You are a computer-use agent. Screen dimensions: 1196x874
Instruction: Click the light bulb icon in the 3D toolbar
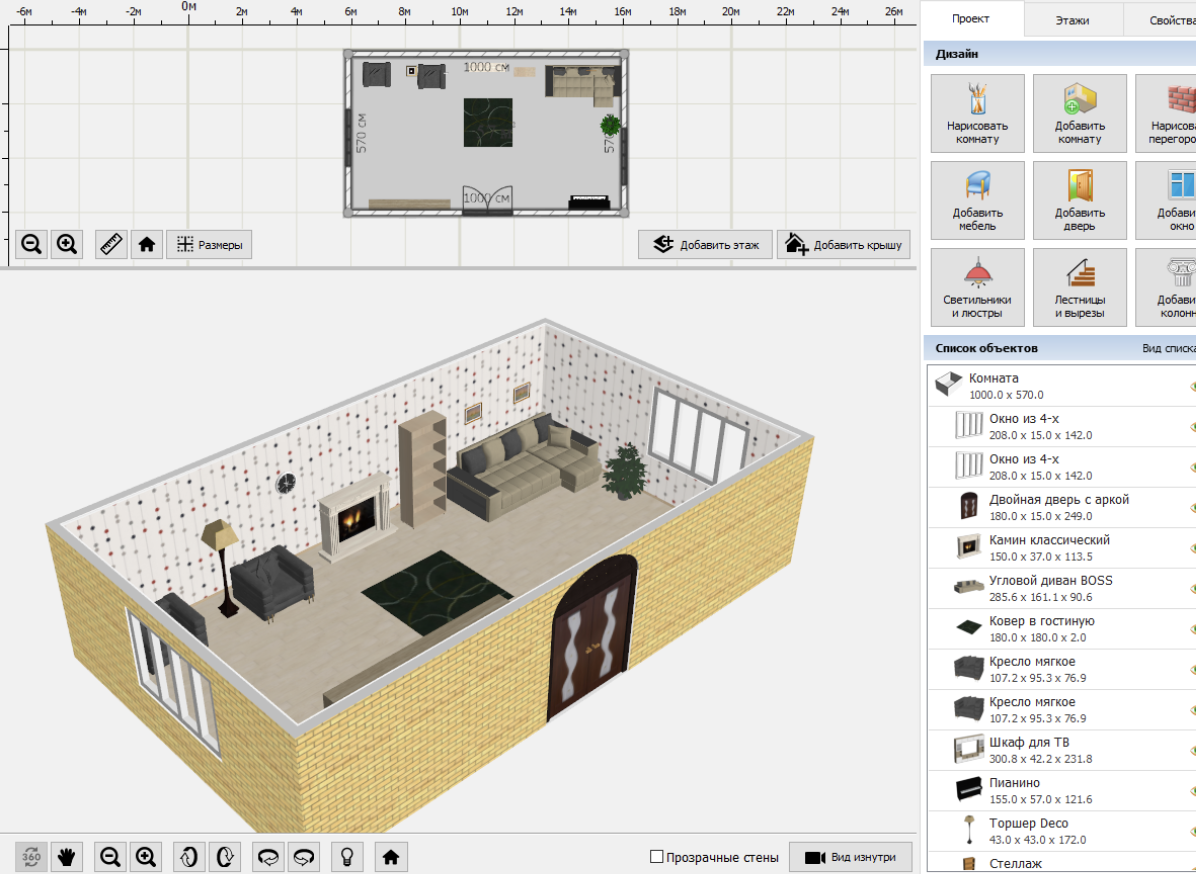coord(346,856)
